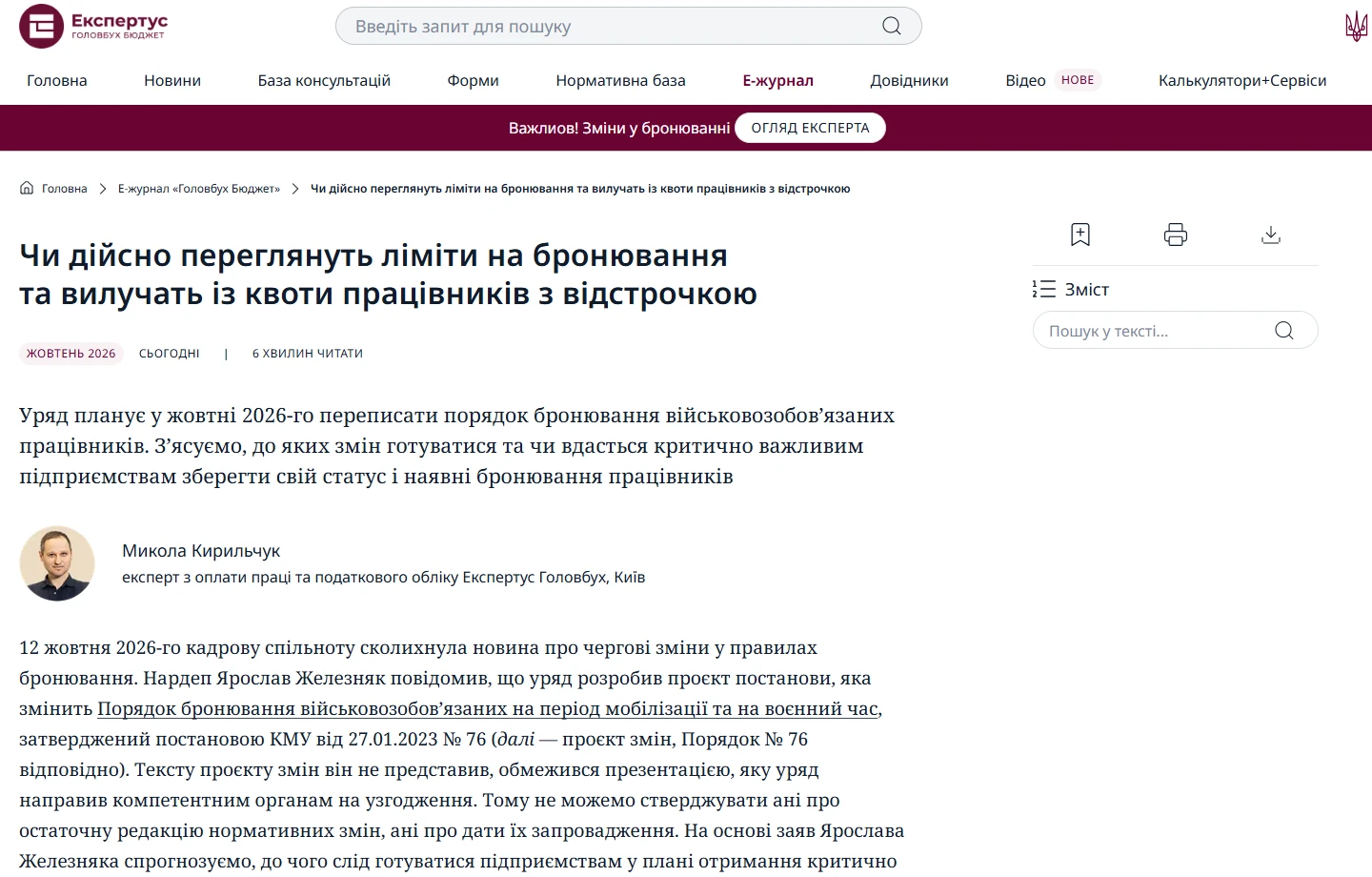Click the trident emblem icon in the header

pyautogui.click(x=1356, y=26)
